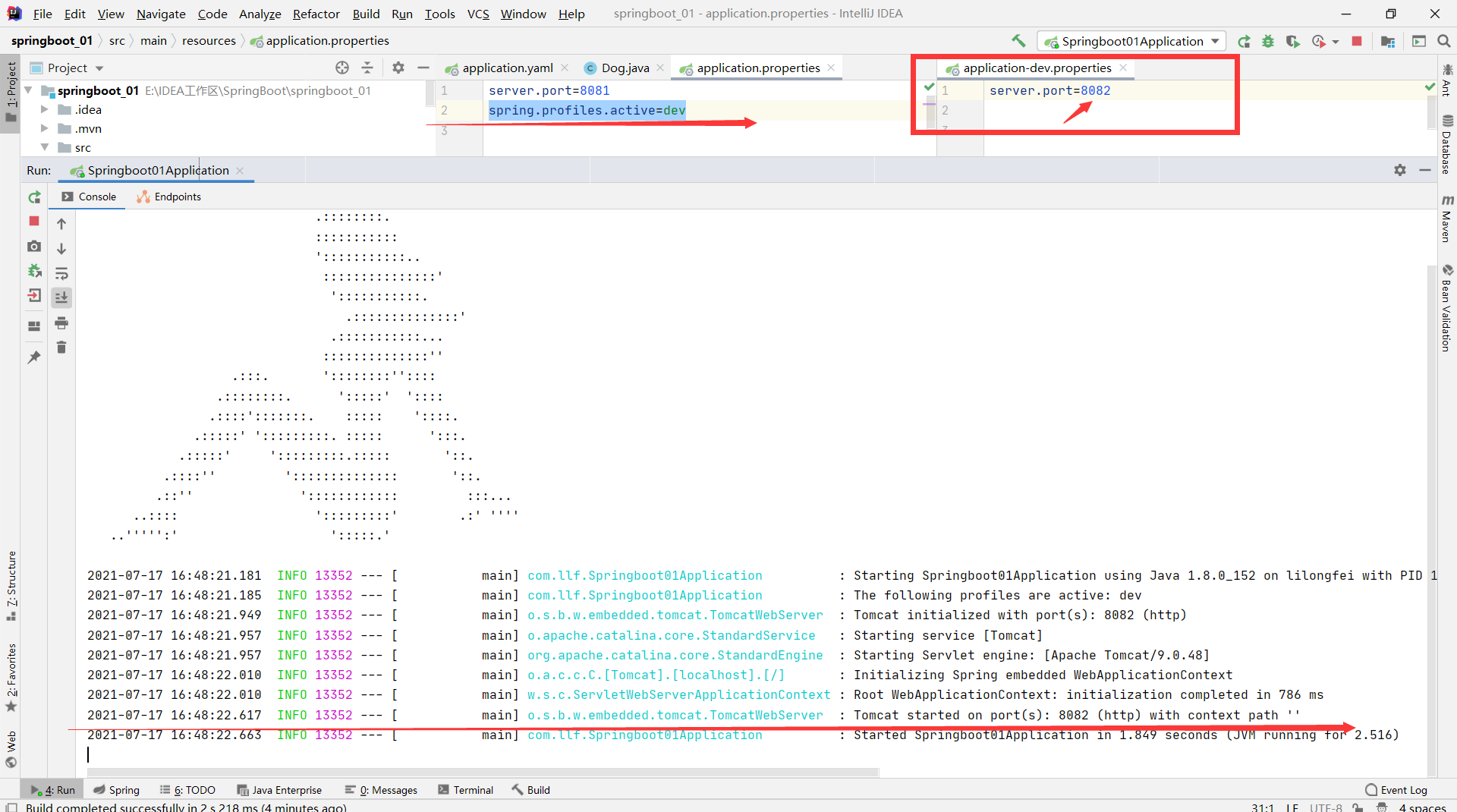Open Run panel settings gear
Viewport: 1457px width, 812px height.
pos(1400,170)
